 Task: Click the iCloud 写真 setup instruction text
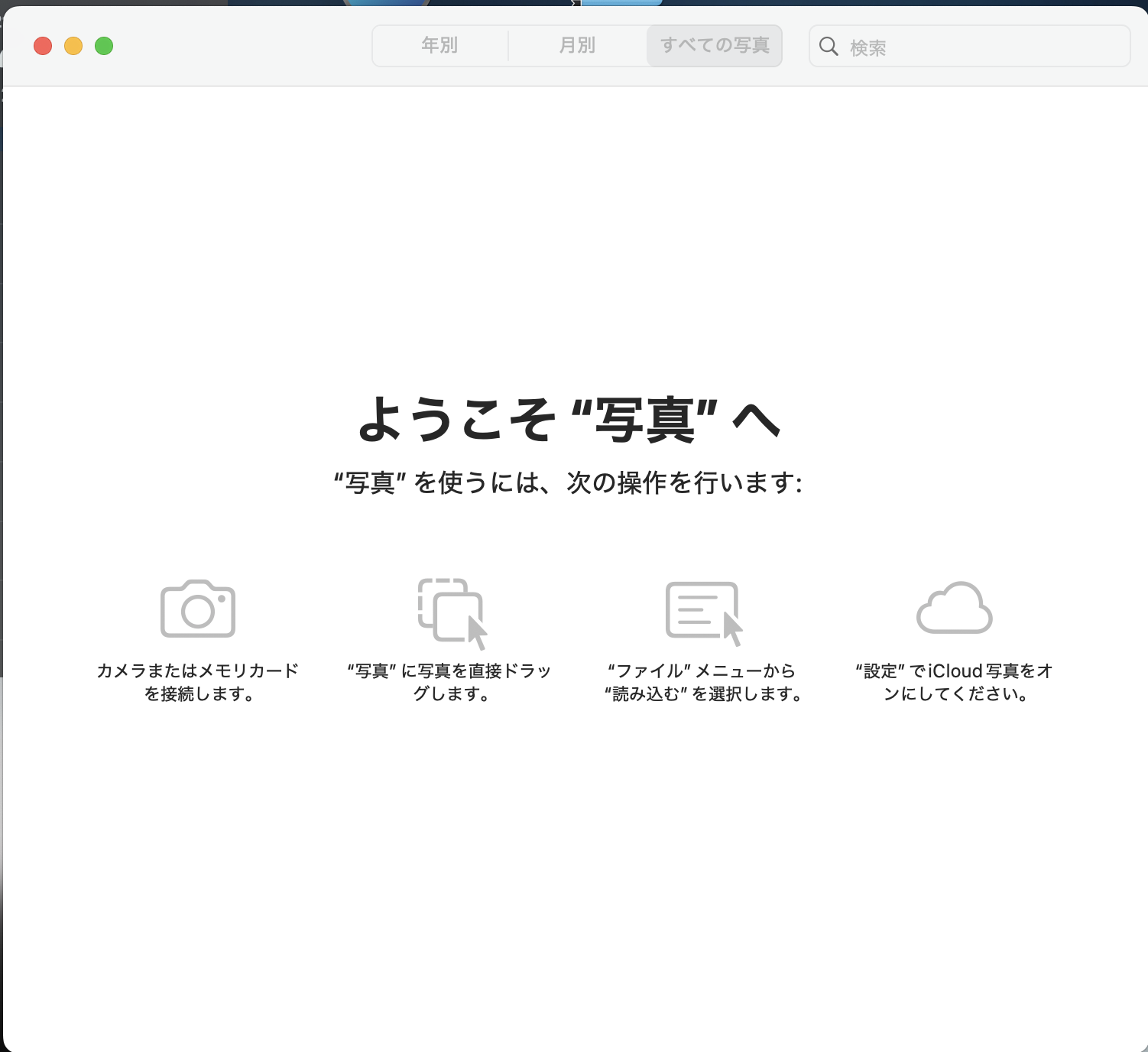954,683
